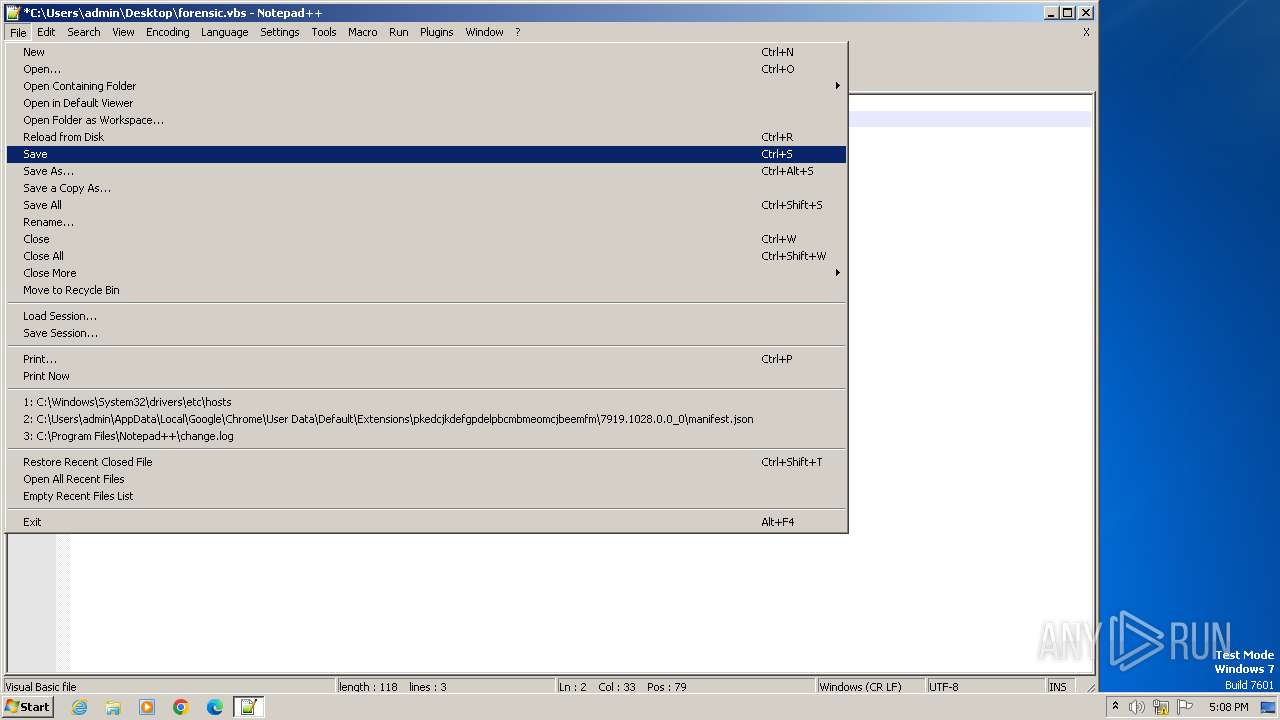The image size is (1280, 720).
Task: Open the Window menu
Action: 484,32
